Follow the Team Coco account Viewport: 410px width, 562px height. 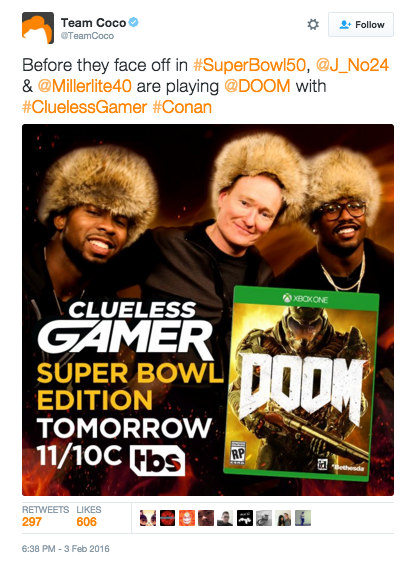[x=361, y=24]
